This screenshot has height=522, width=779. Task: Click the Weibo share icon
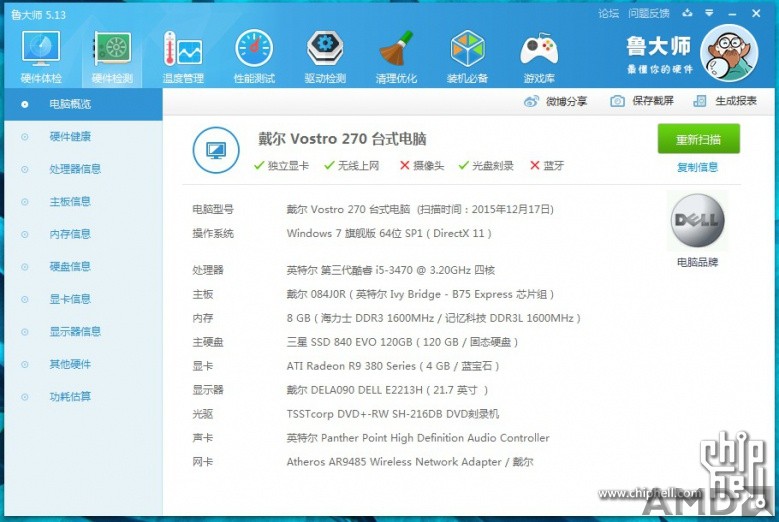(531, 101)
